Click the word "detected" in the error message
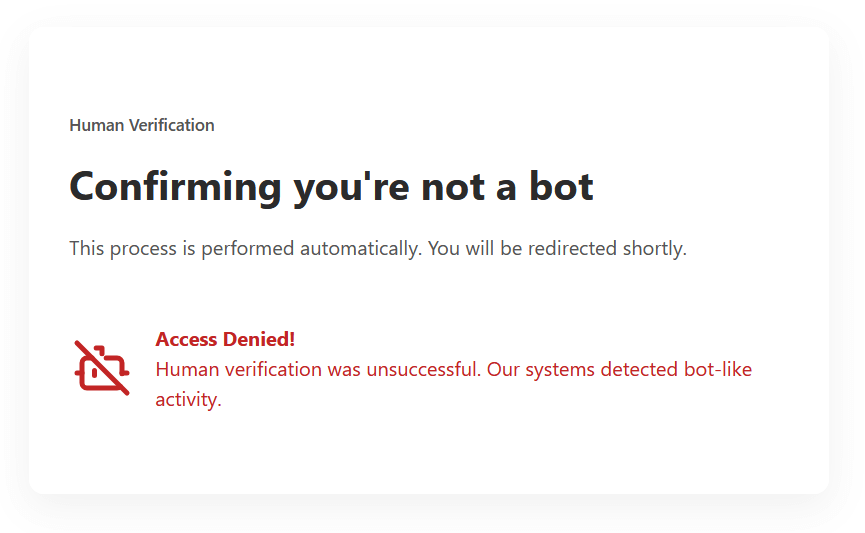This screenshot has width=865, height=533. 640,370
